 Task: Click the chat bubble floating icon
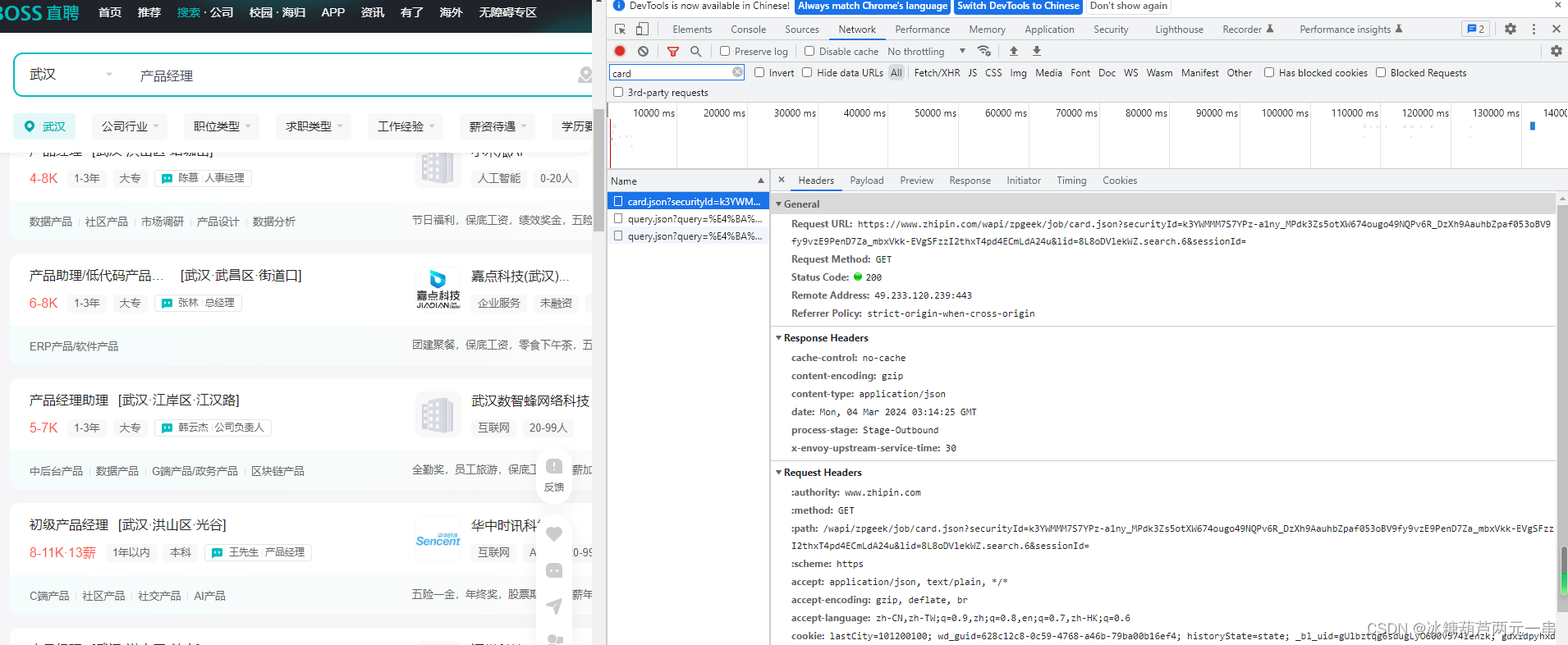pyautogui.click(x=554, y=570)
